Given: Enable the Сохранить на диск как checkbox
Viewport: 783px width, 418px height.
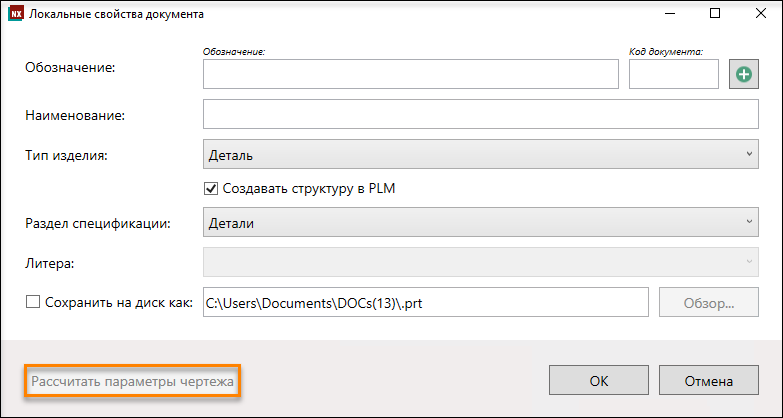Looking at the screenshot, I should tap(33, 302).
